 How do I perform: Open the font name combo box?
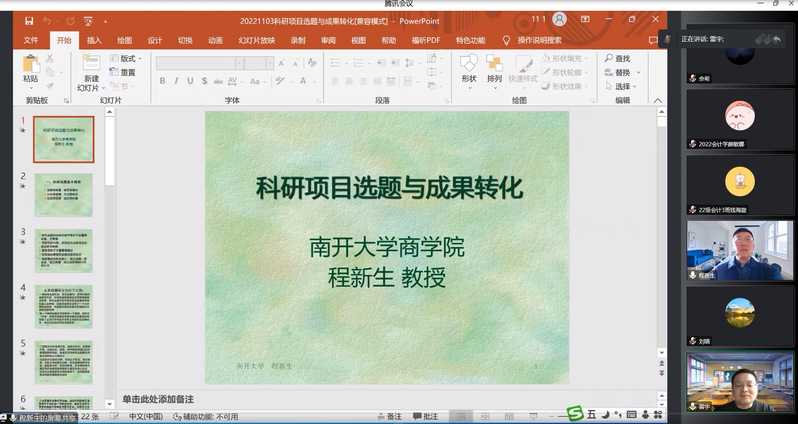point(196,63)
